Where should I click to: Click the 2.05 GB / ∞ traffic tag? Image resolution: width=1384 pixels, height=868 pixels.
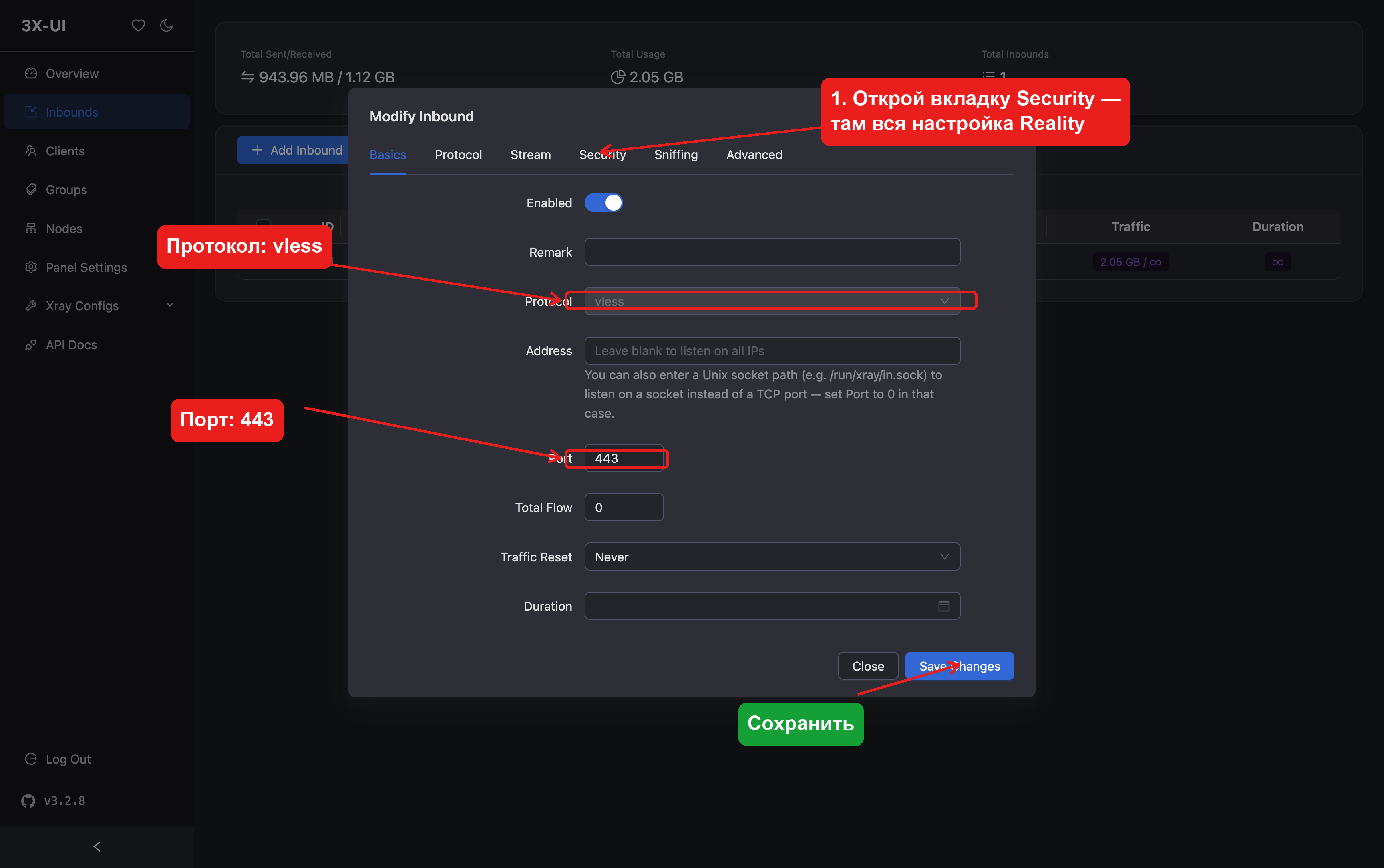pyautogui.click(x=1130, y=262)
